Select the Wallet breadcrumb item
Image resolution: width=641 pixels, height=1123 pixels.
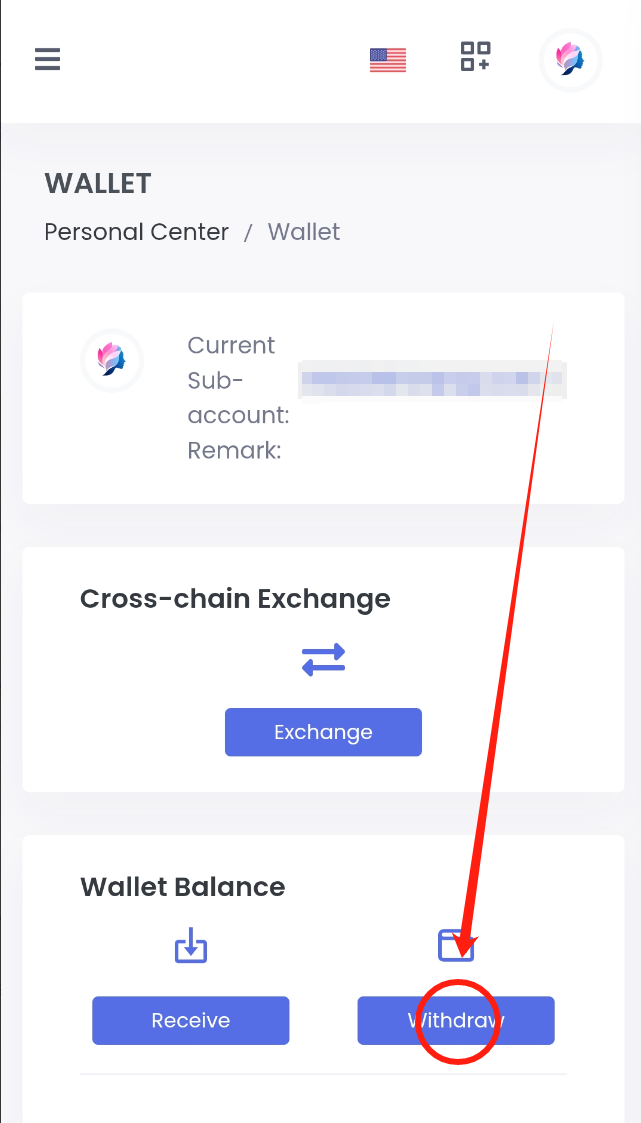tap(304, 232)
